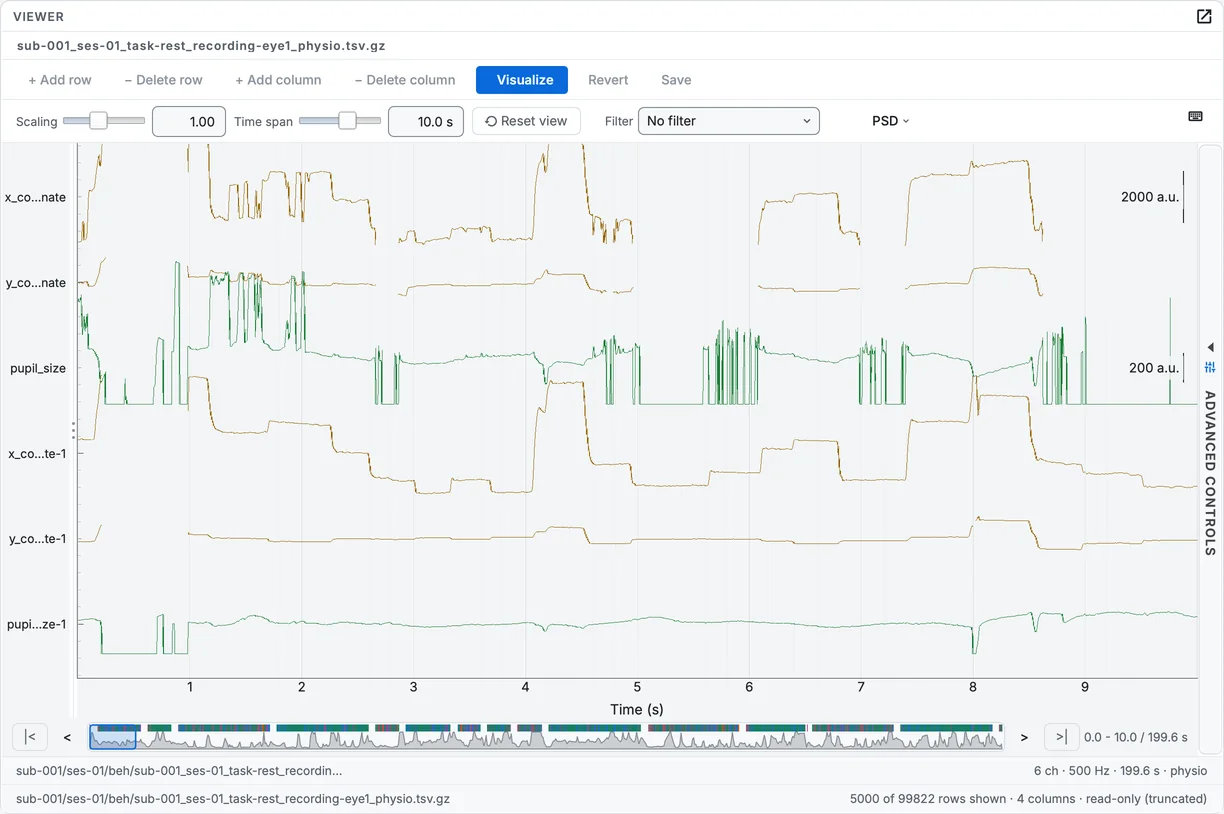
Task: Jump to the recording end
Action: [x=1062, y=737]
